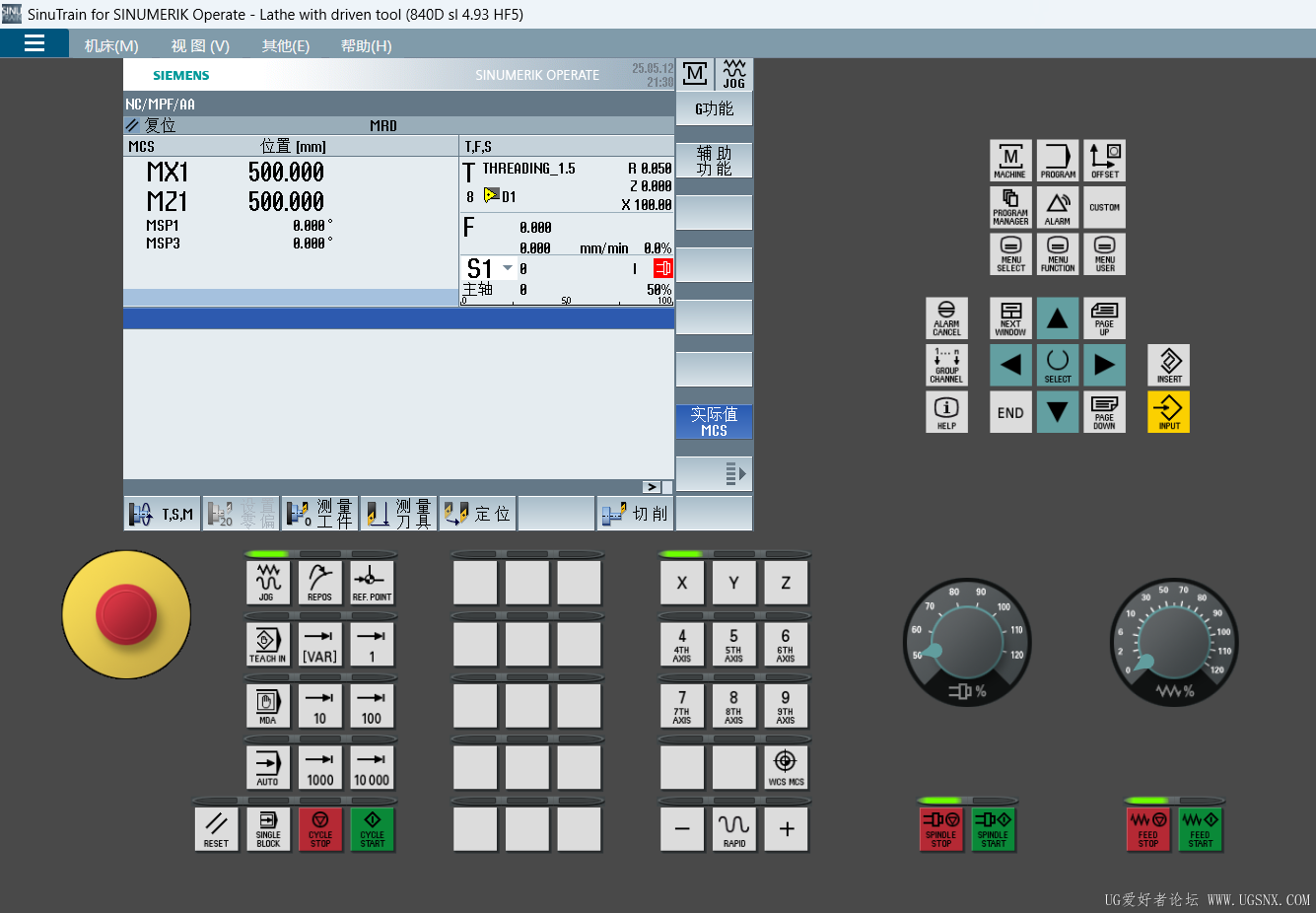Activate AUTO mode key

[x=268, y=767]
